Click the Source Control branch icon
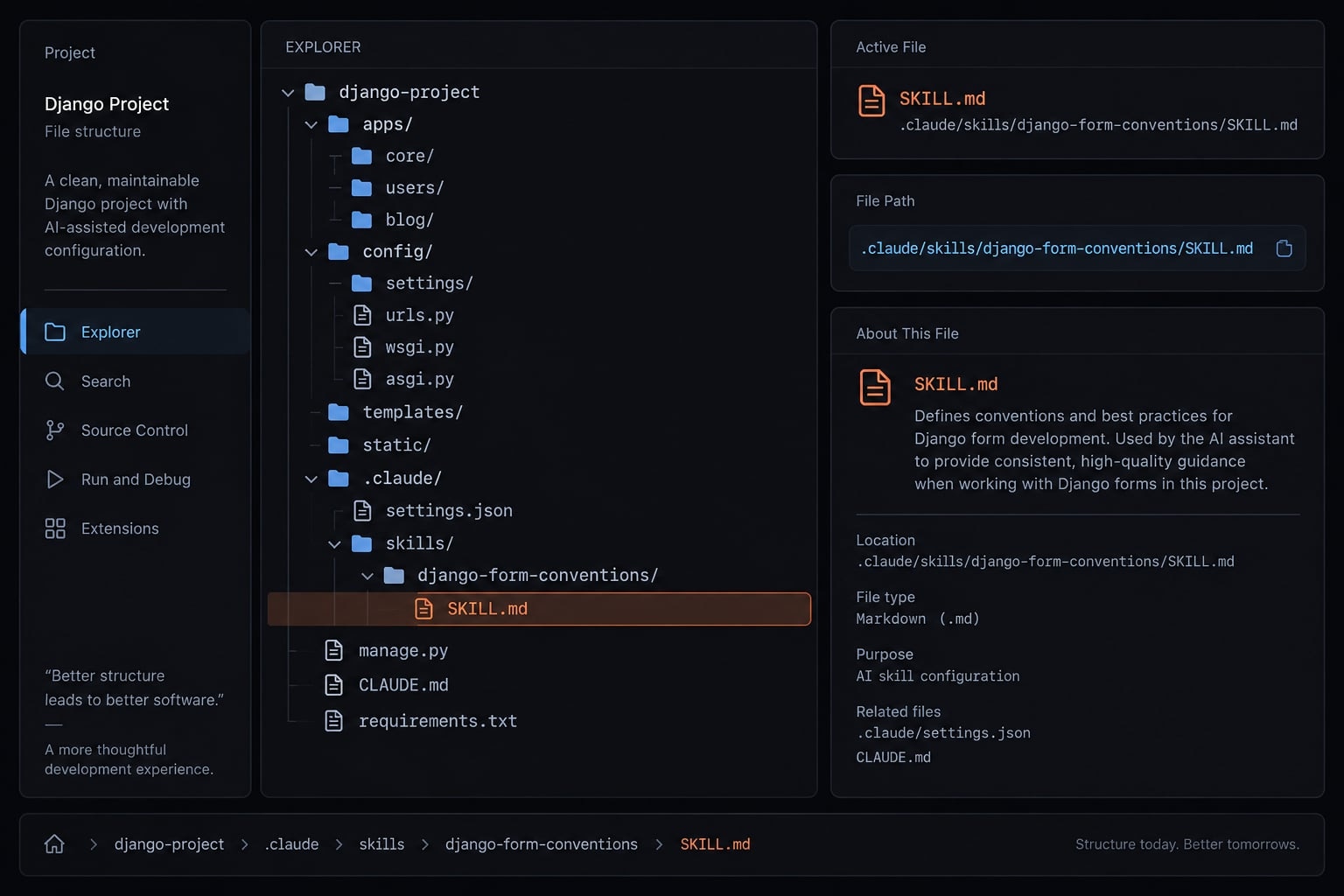Screen dimensions: 1344x896 [x=54, y=430]
